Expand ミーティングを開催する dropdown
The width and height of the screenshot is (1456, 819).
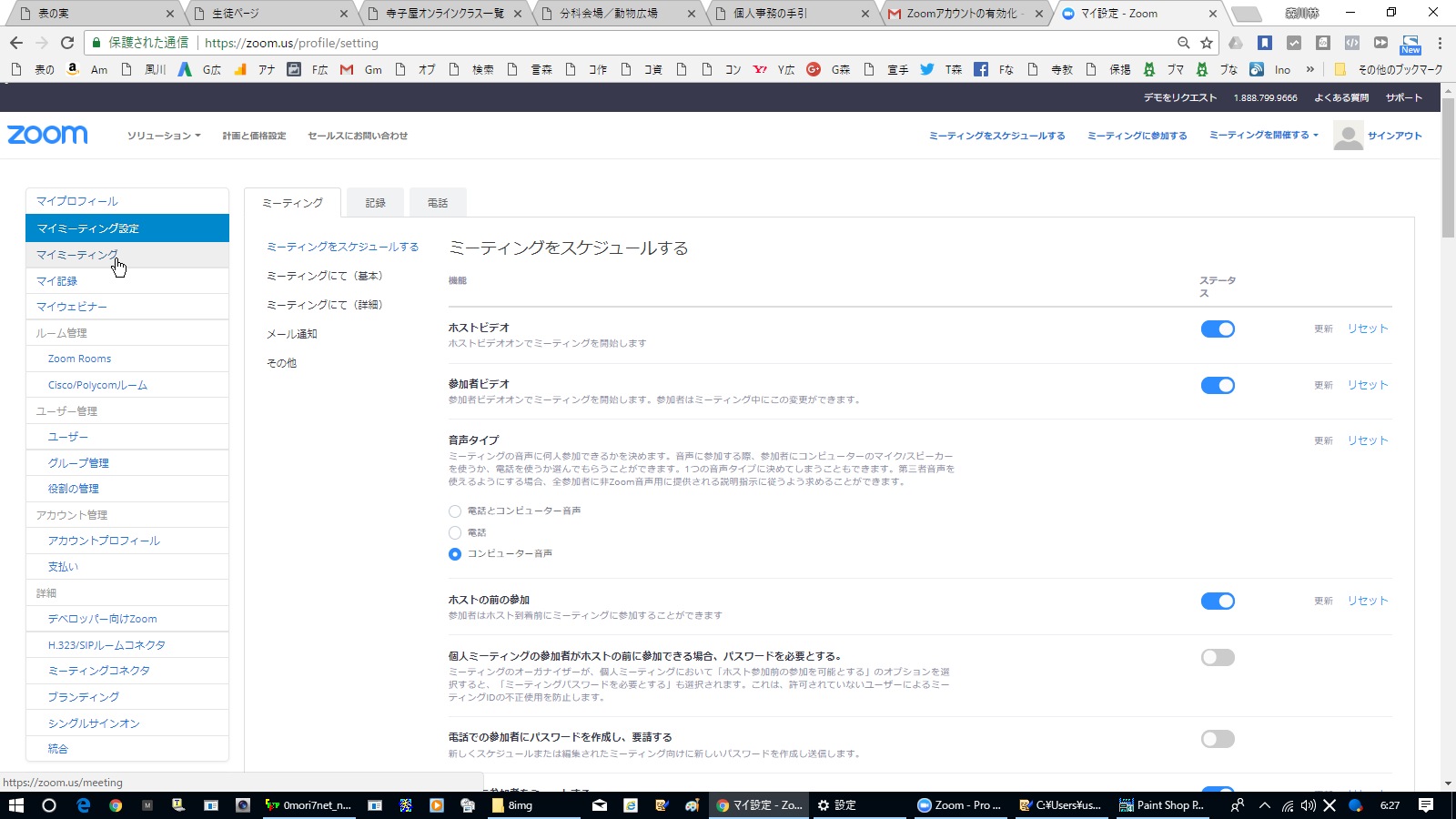pos(1263,135)
